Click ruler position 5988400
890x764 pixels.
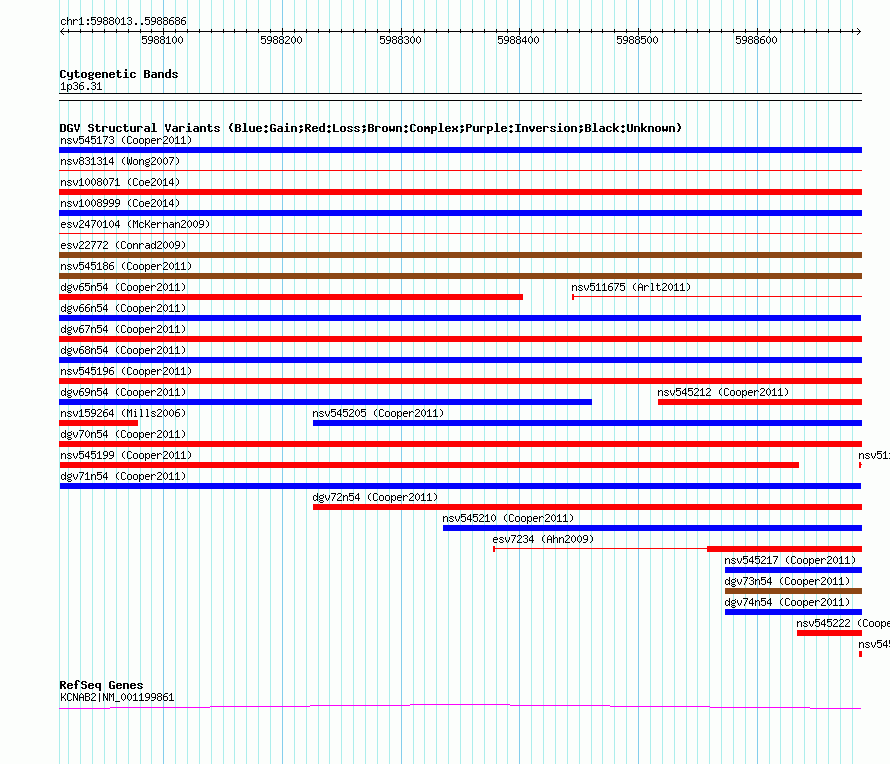(518, 40)
